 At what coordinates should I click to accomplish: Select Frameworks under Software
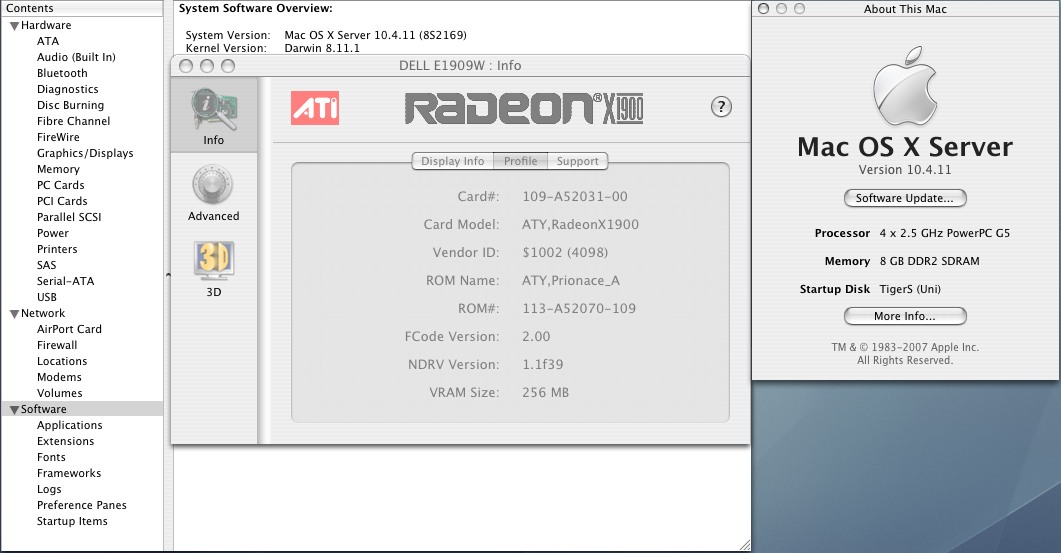point(69,474)
